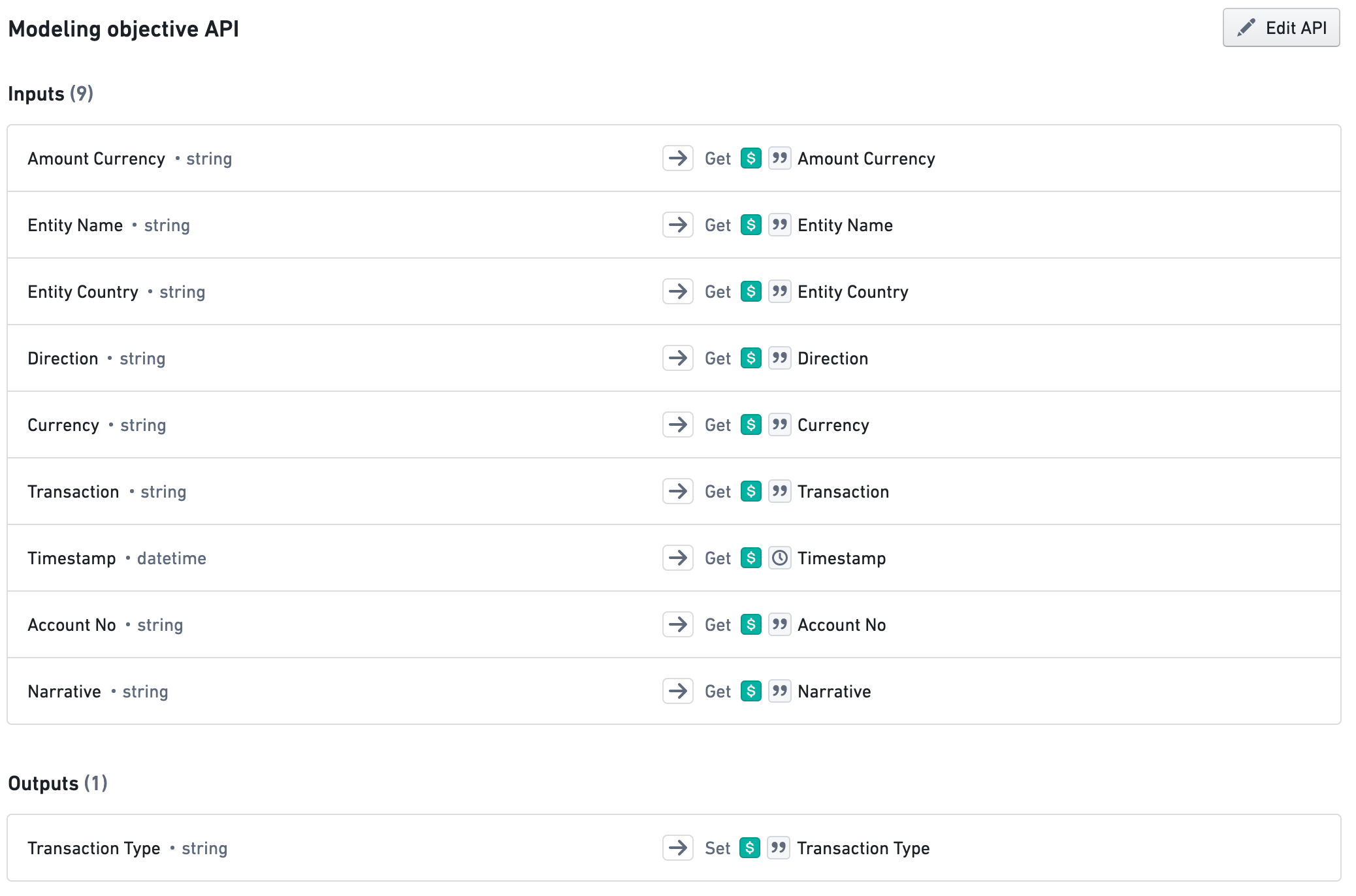Click the arrow icon in Transaction Type output row
Viewport: 1356px width, 896px height.
point(677,848)
